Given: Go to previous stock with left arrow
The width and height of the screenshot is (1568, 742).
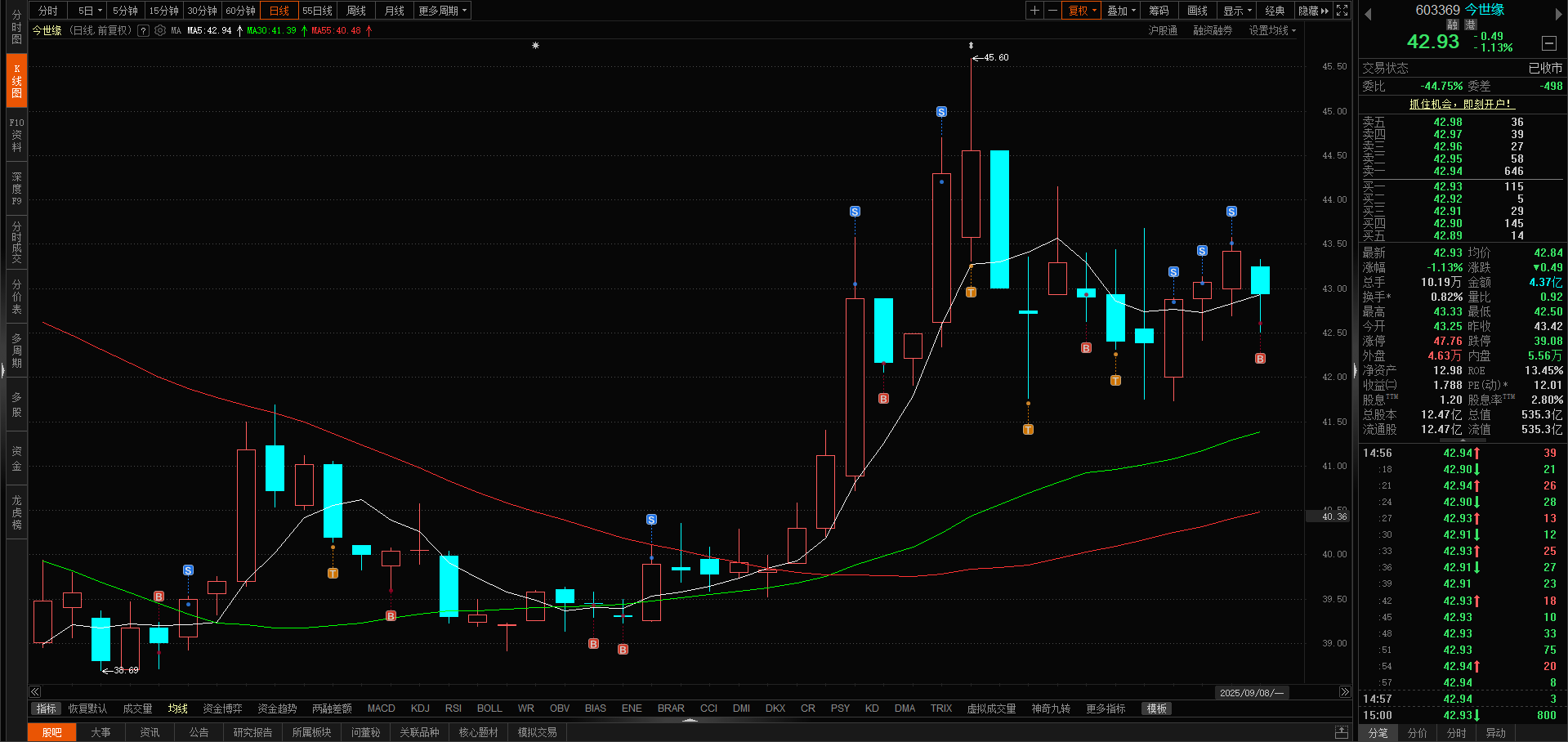Looking at the screenshot, I should point(1368,14).
